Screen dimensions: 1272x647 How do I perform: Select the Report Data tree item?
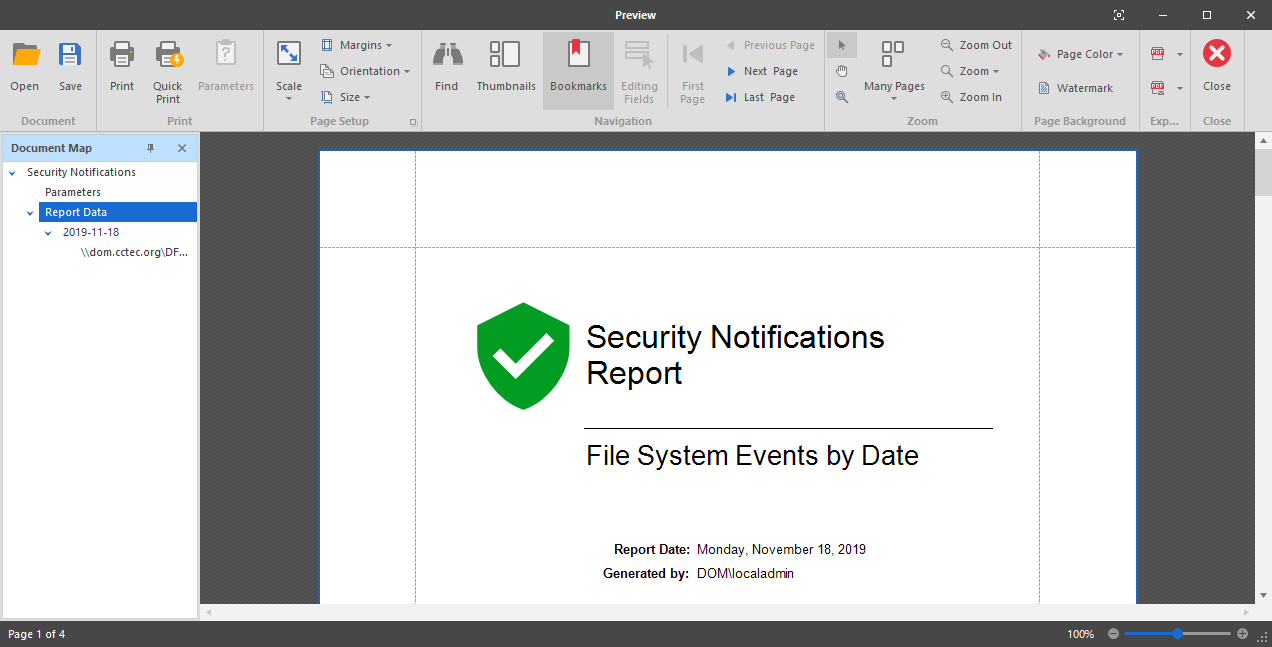click(76, 212)
